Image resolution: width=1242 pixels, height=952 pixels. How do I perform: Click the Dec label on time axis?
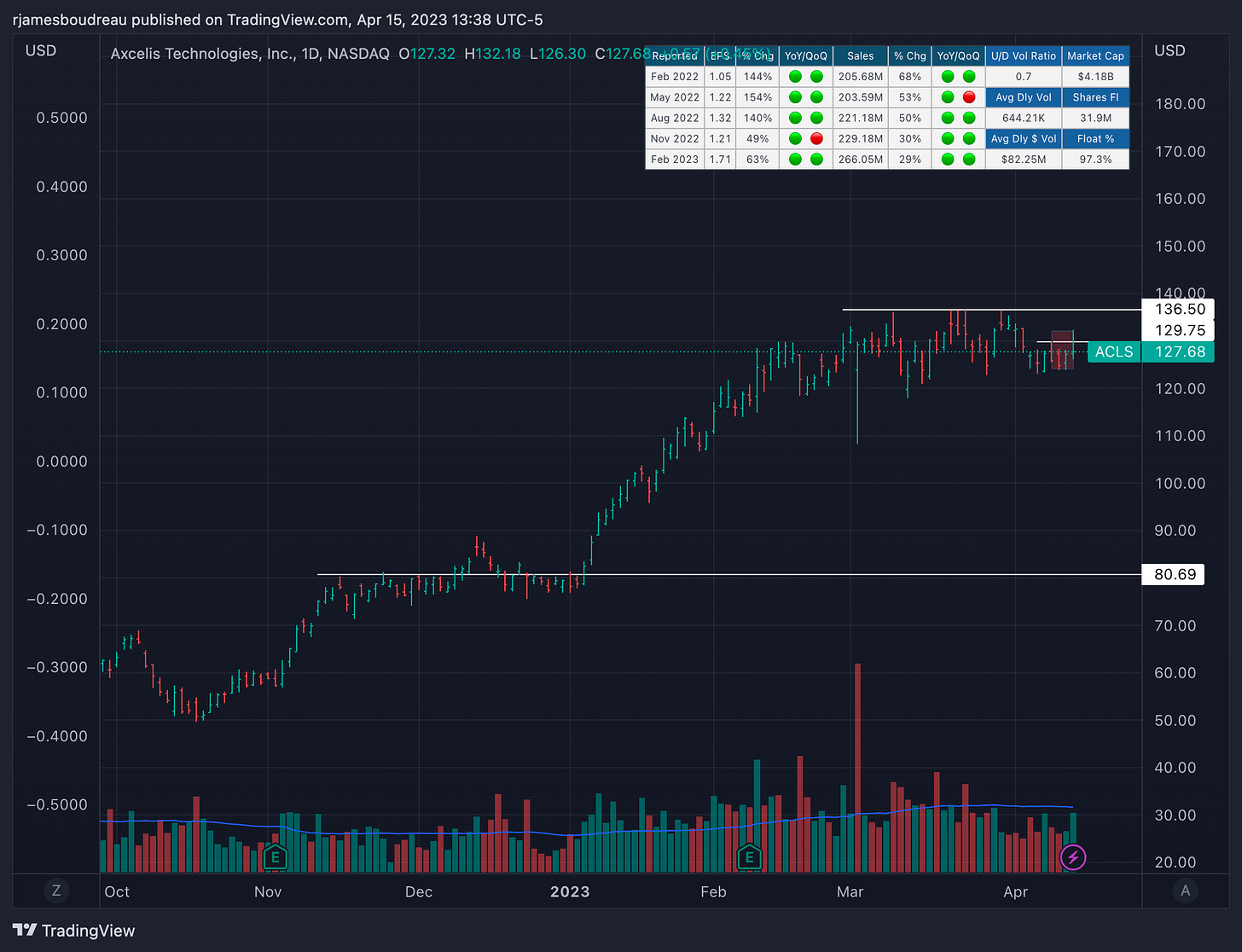[418, 891]
